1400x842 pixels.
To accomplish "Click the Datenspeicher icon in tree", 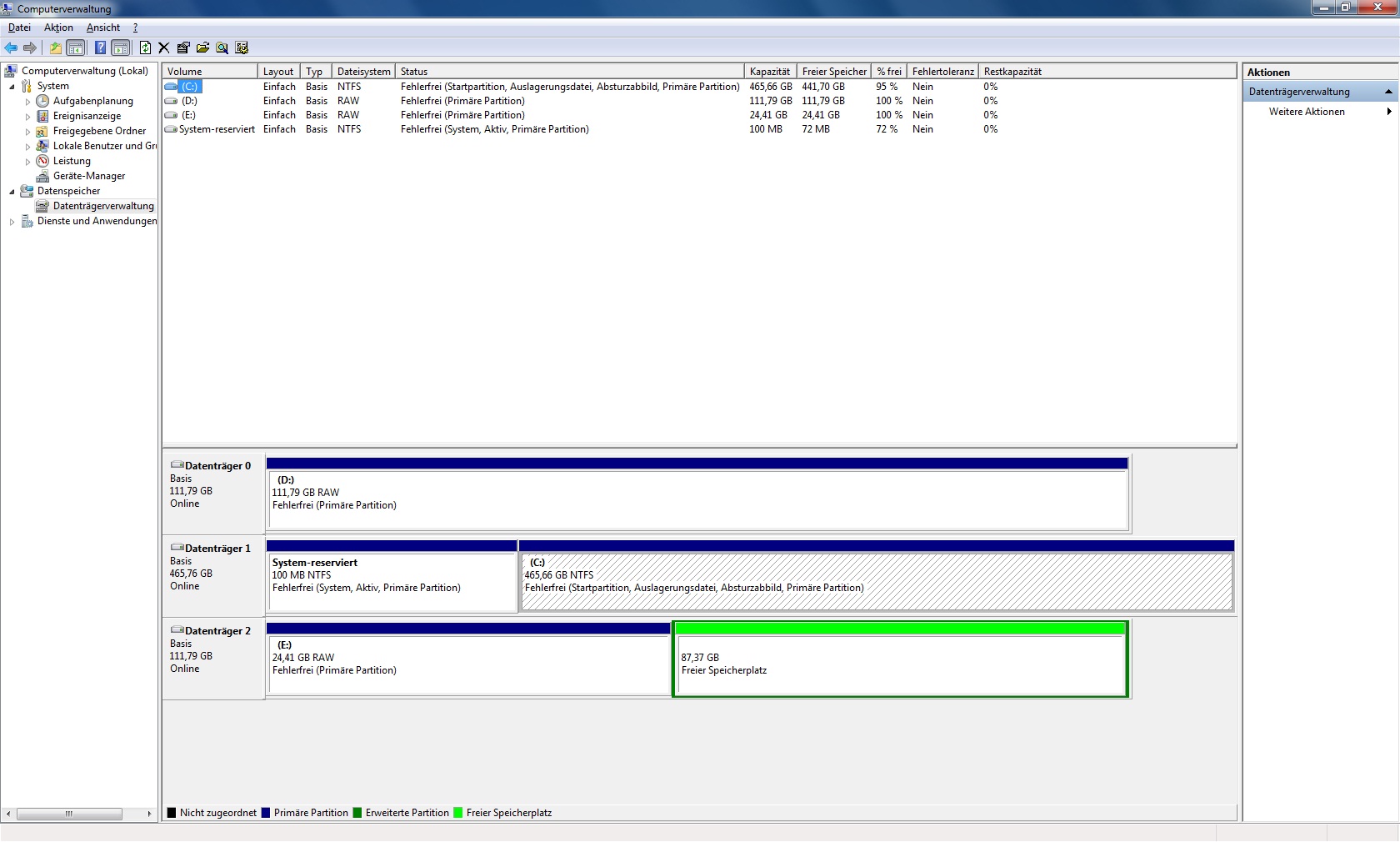I will pos(27,191).
